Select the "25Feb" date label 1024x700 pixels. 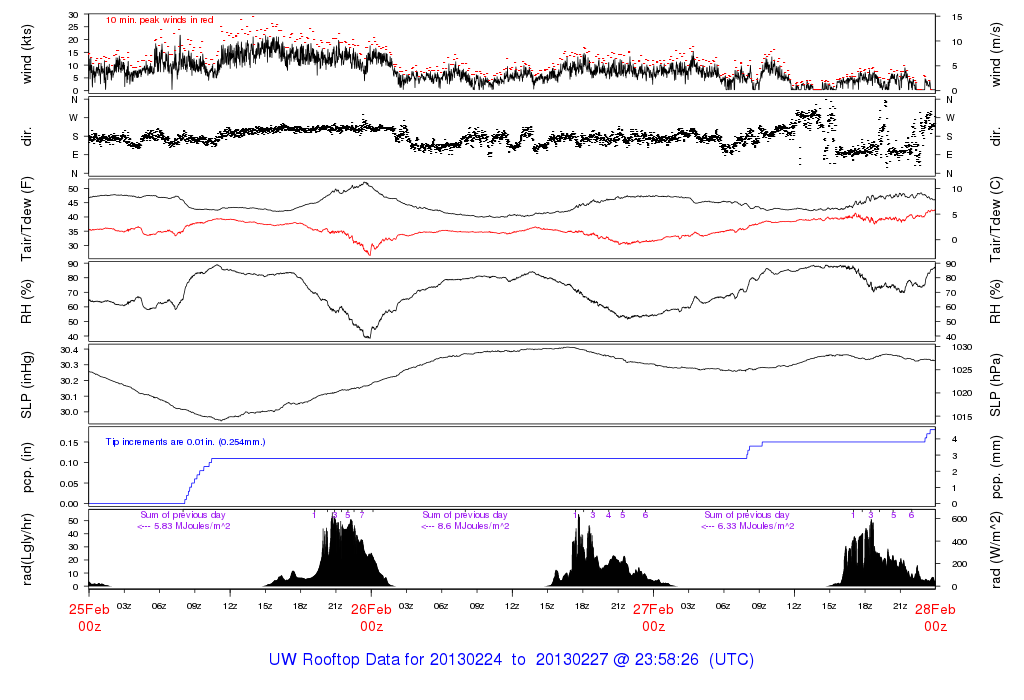click(x=89, y=609)
